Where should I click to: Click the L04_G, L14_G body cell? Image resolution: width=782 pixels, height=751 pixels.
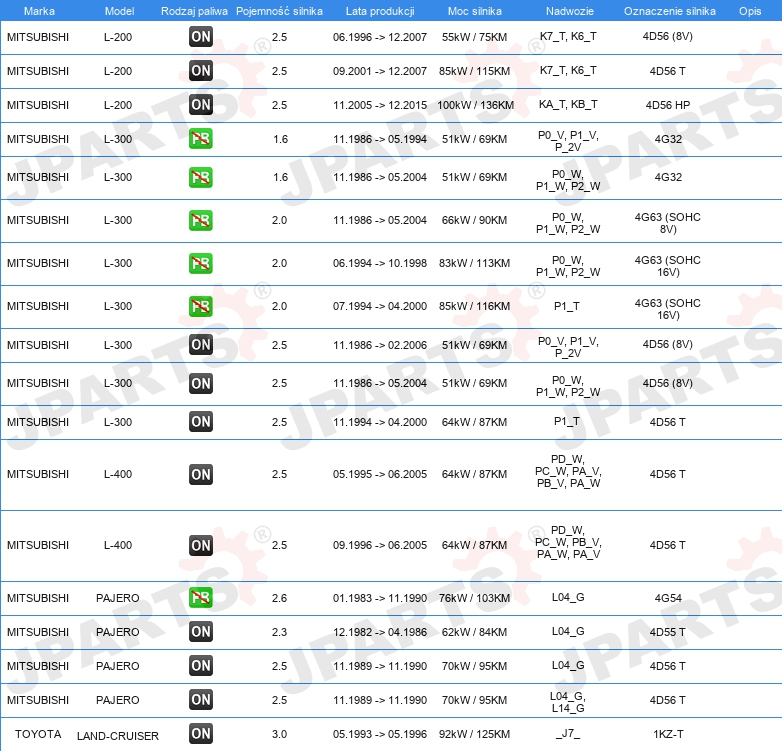coord(568,702)
